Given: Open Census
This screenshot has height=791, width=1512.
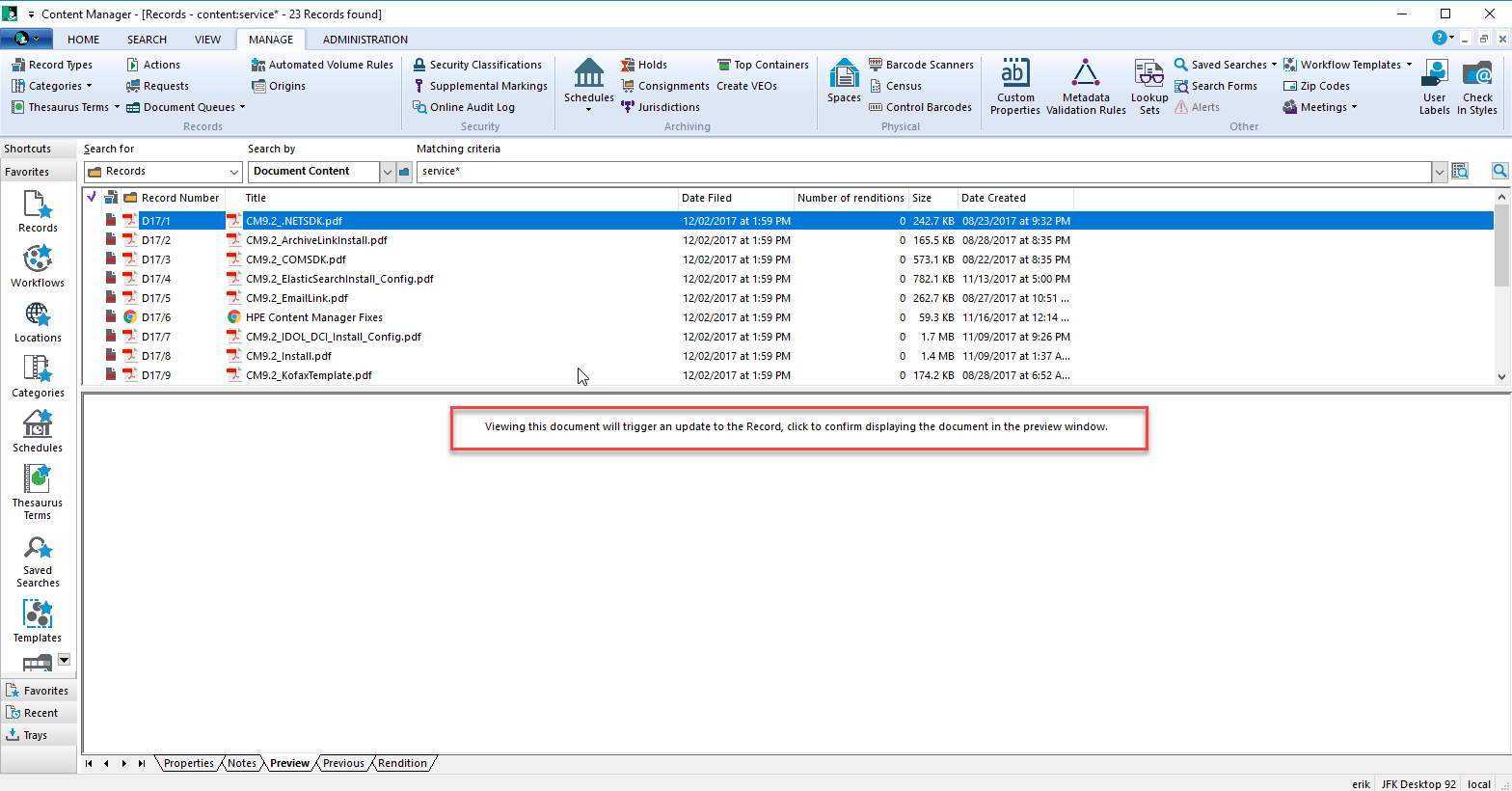Looking at the screenshot, I should (x=895, y=86).
